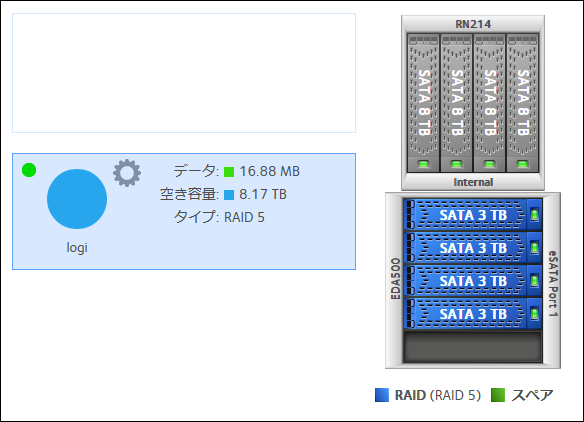Image resolution: width=584 pixels, height=422 pixels.
Task: Select the second SATA 3 TB disk in EDA500
Action: (473, 248)
